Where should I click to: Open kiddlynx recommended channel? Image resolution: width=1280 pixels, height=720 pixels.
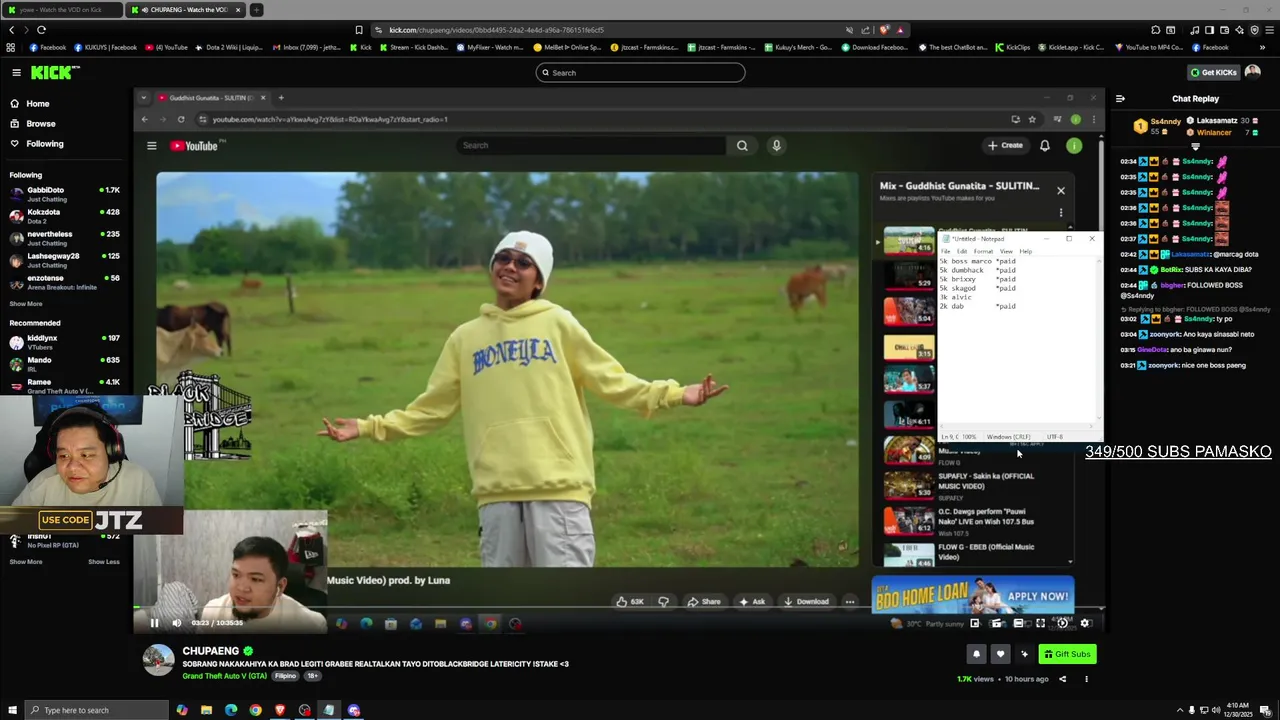click(64, 341)
